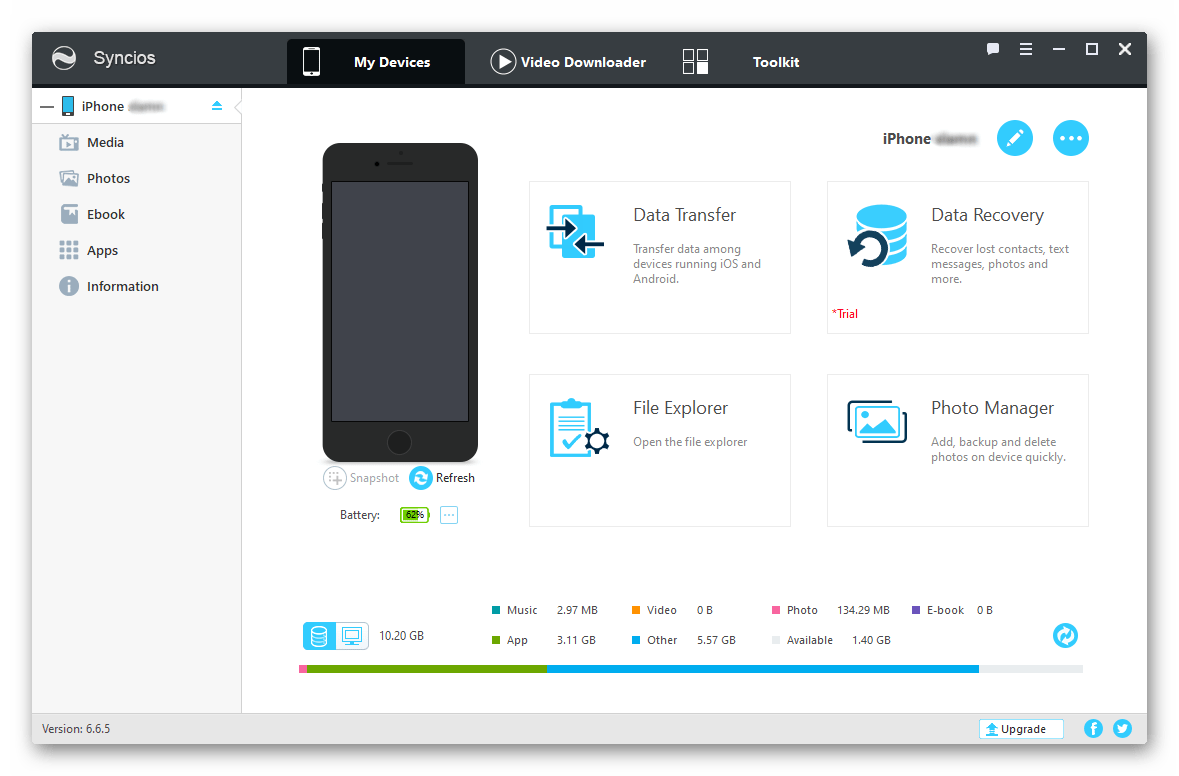Switch to device storage database view
This screenshot has height=776, width=1179.
point(319,636)
